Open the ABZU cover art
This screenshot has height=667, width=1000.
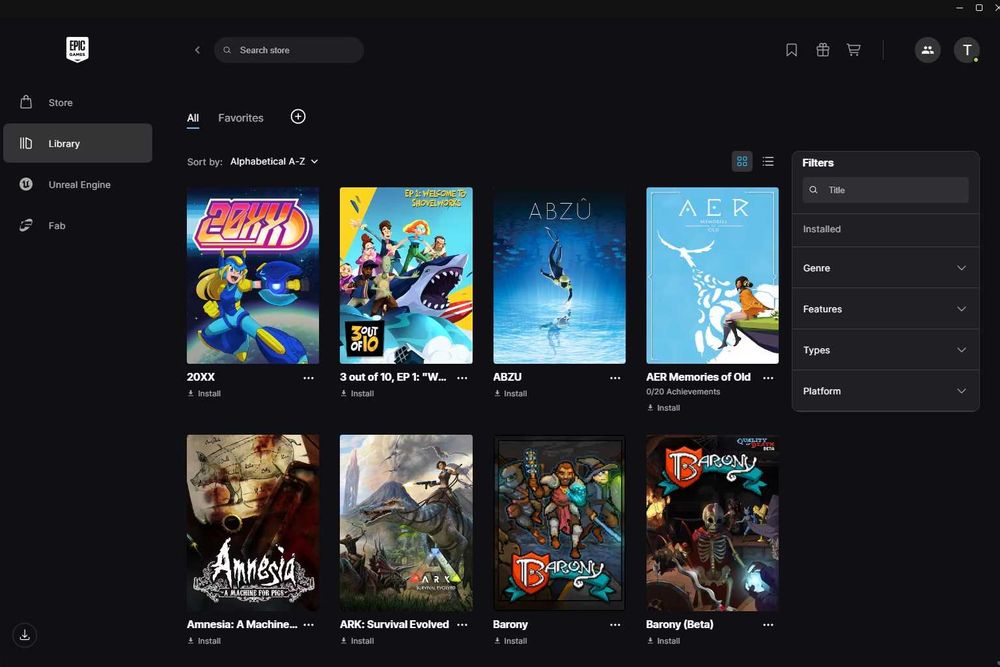click(x=559, y=275)
